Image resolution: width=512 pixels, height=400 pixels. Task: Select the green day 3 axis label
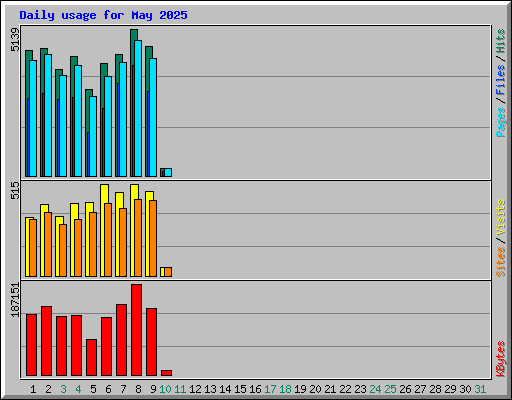point(63,389)
